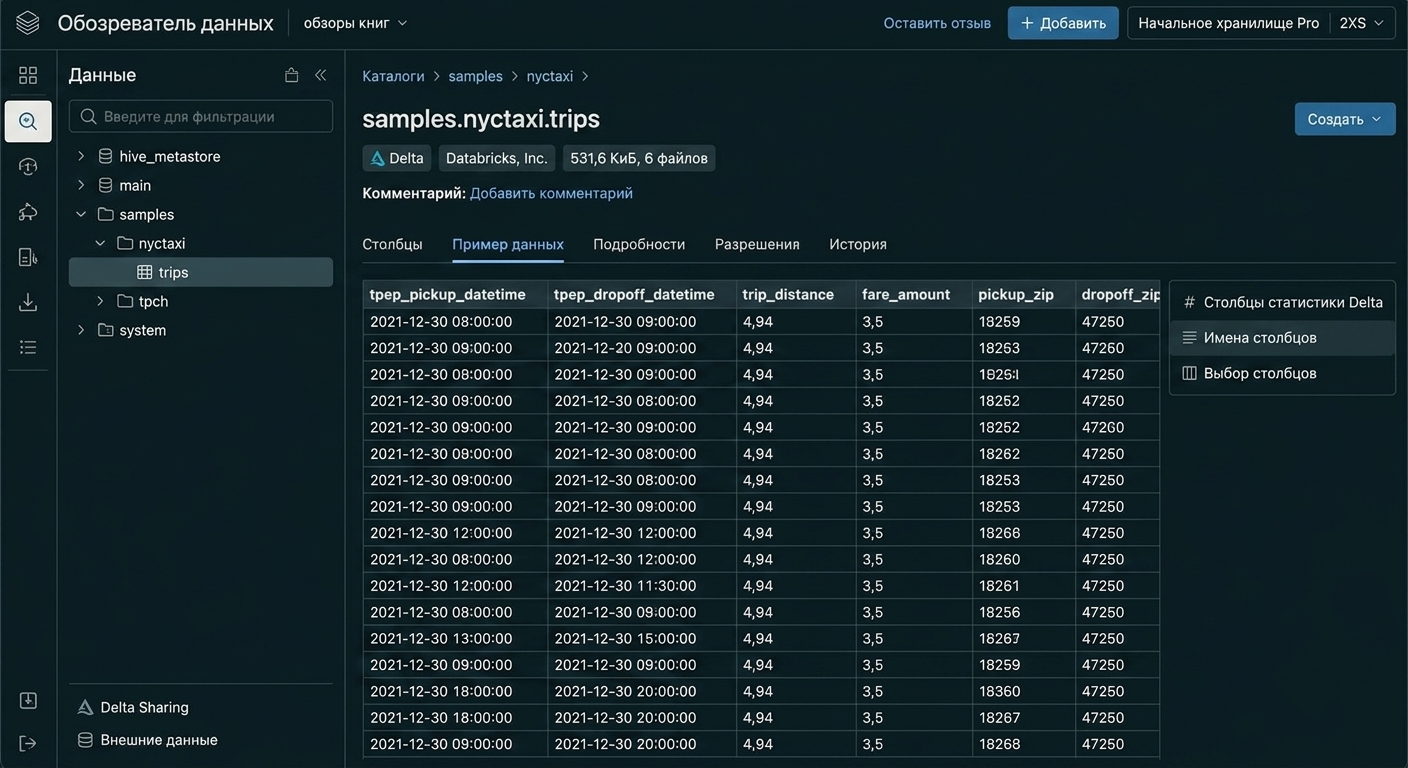Collapse the nyctaxi schema node
This screenshot has height=768, width=1408.
tap(100, 243)
